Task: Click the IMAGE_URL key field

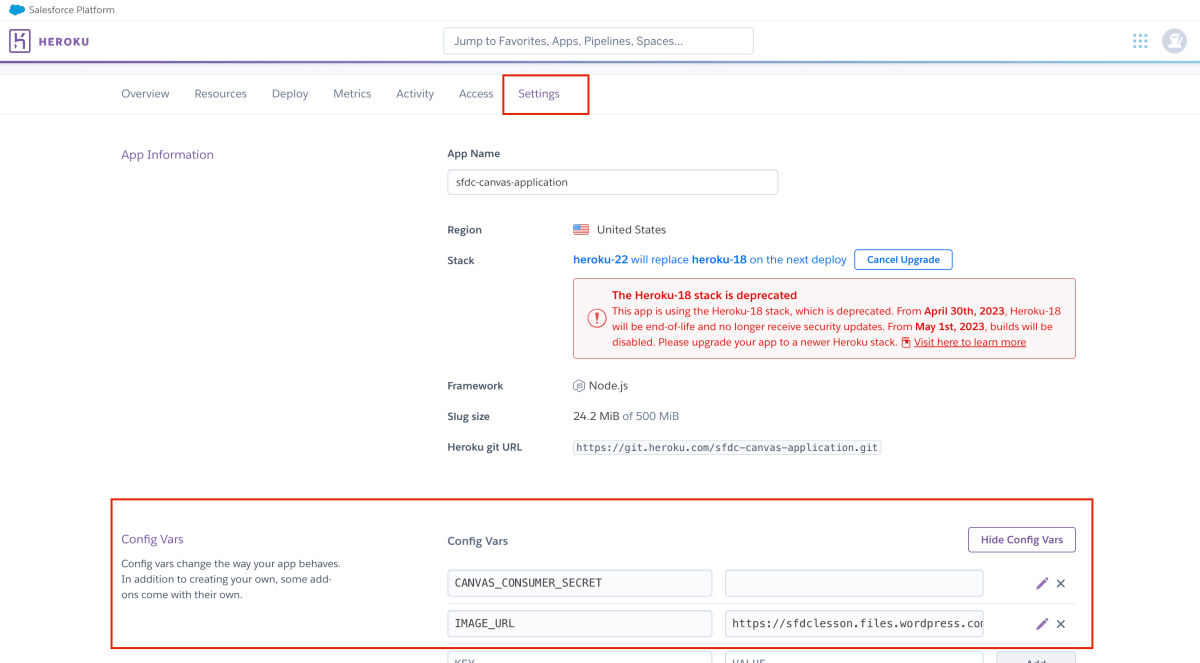Action: pos(579,623)
